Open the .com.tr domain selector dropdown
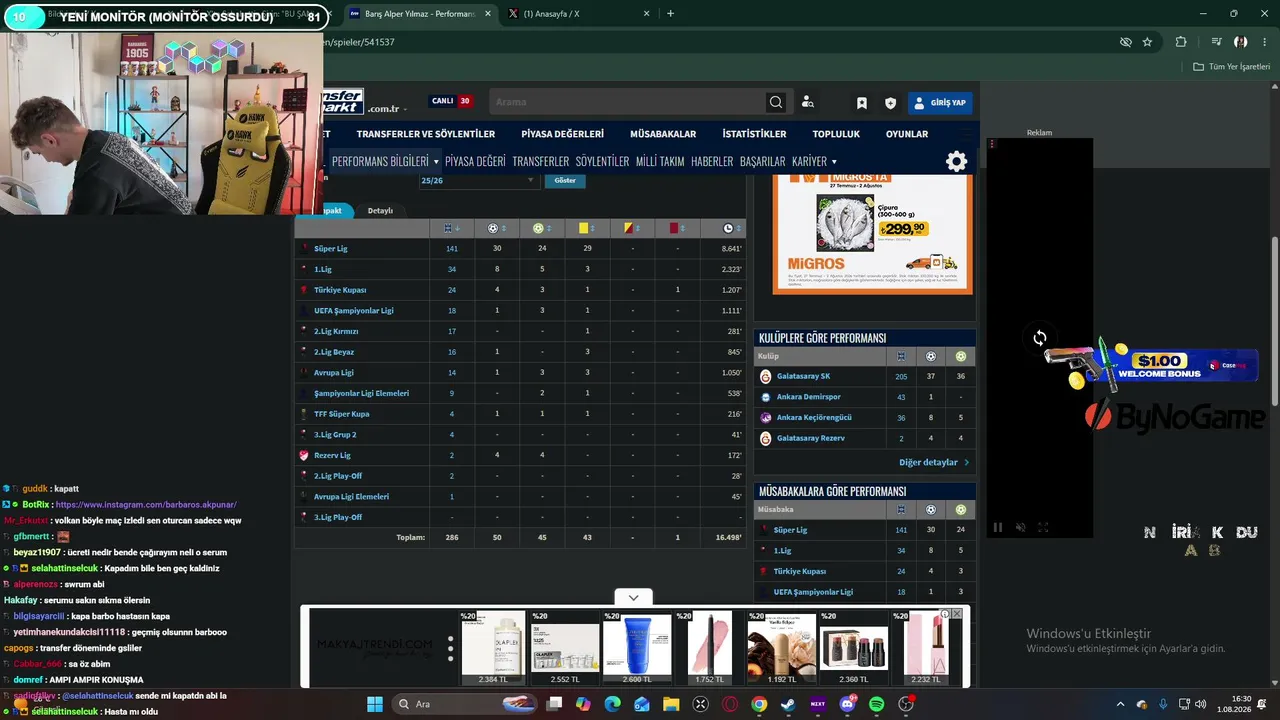 386,109
